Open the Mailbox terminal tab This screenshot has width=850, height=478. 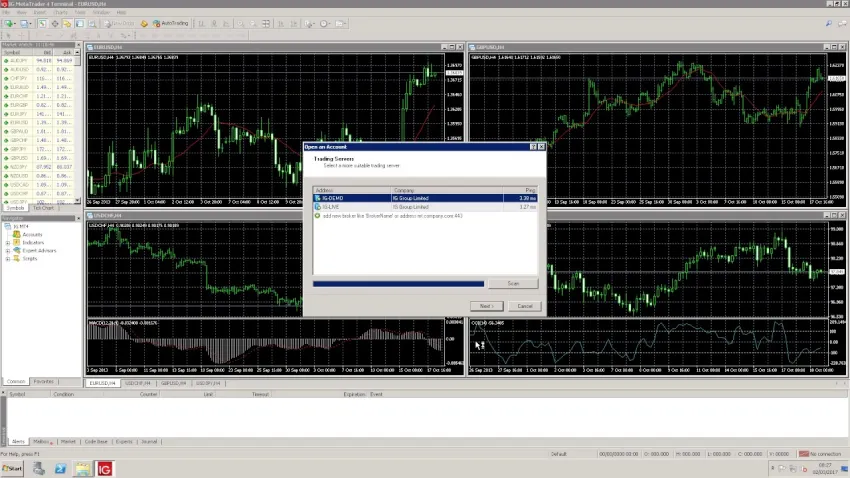pos(42,442)
